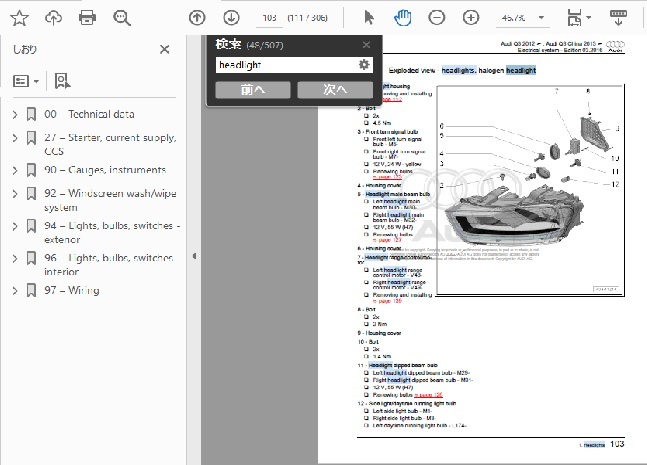Click the scrolling mode keyboard icon
Image resolution: width=647 pixels, height=465 pixels.
coord(618,18)
